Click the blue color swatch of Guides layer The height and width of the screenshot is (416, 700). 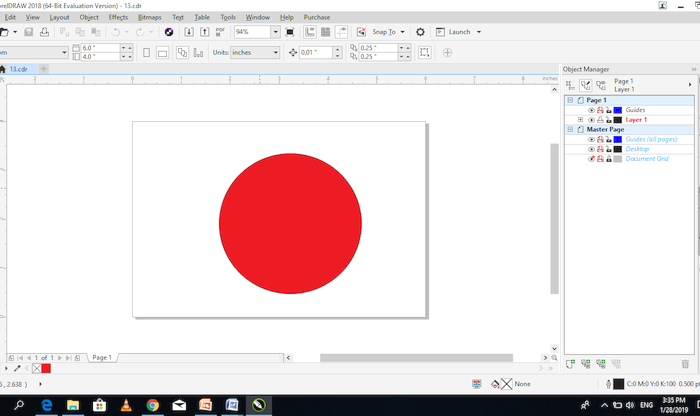pyautogui.click(x=618, y=110)
